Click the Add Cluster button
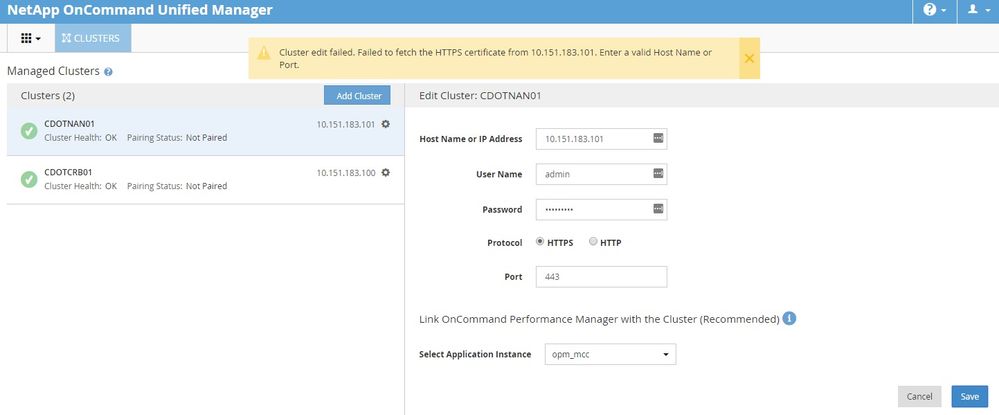This screenshot has width=999, height=415. [359, 95]
